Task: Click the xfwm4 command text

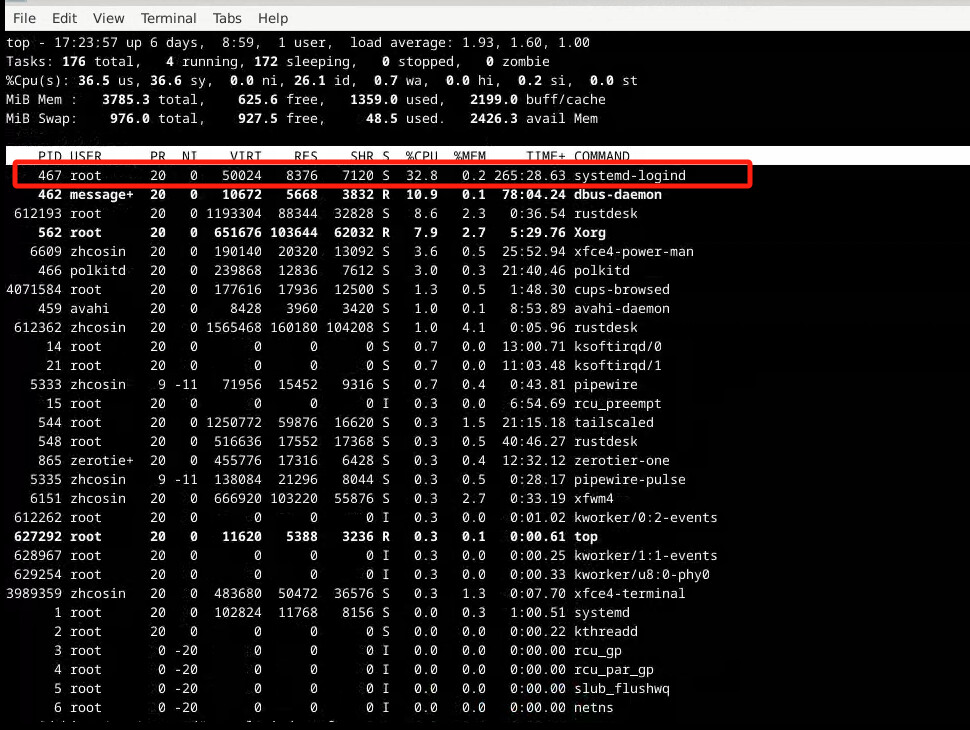Action: click(x=593, y=499)
